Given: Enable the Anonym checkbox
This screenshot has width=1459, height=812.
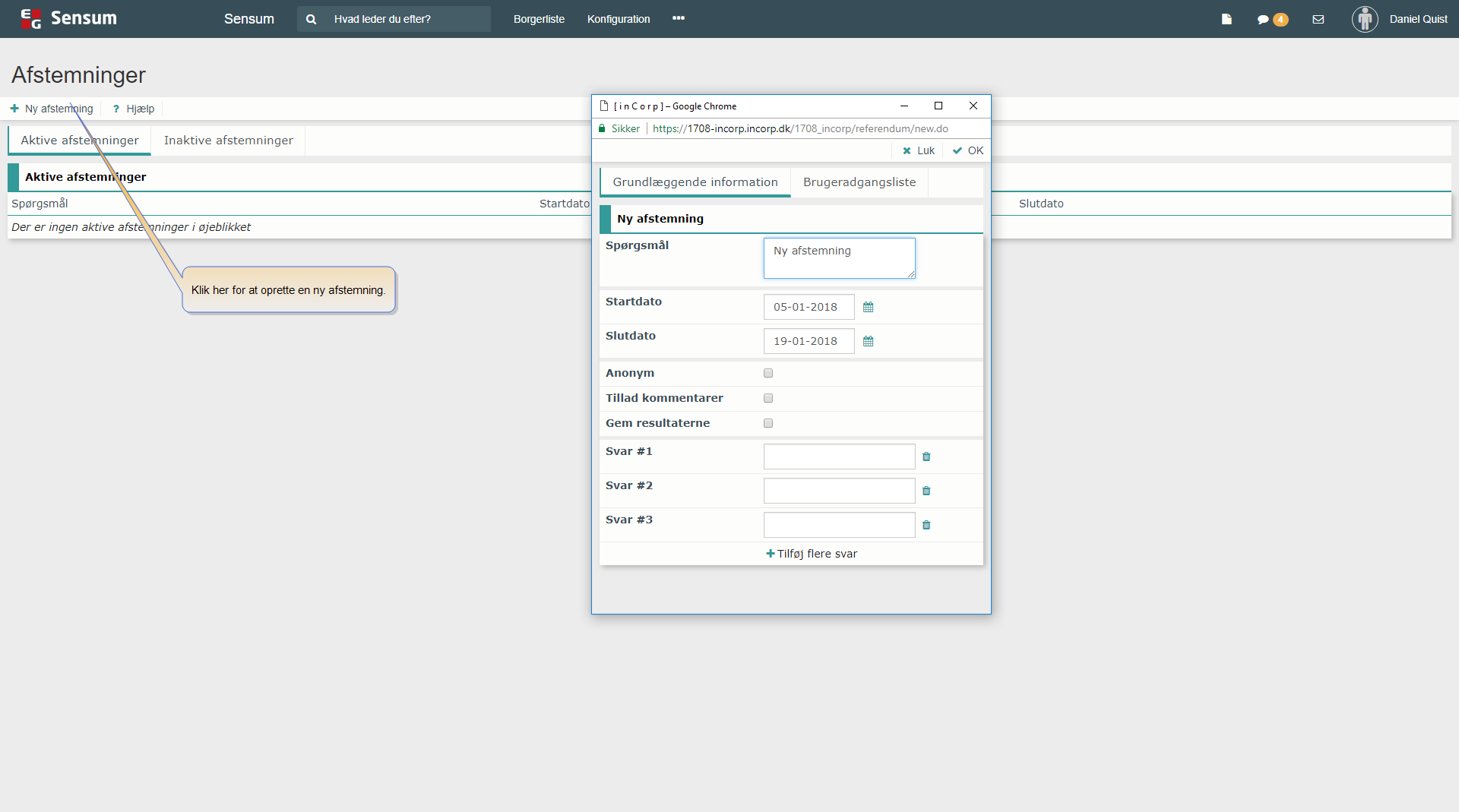Looking at the screenshot, I should (768, 373).
